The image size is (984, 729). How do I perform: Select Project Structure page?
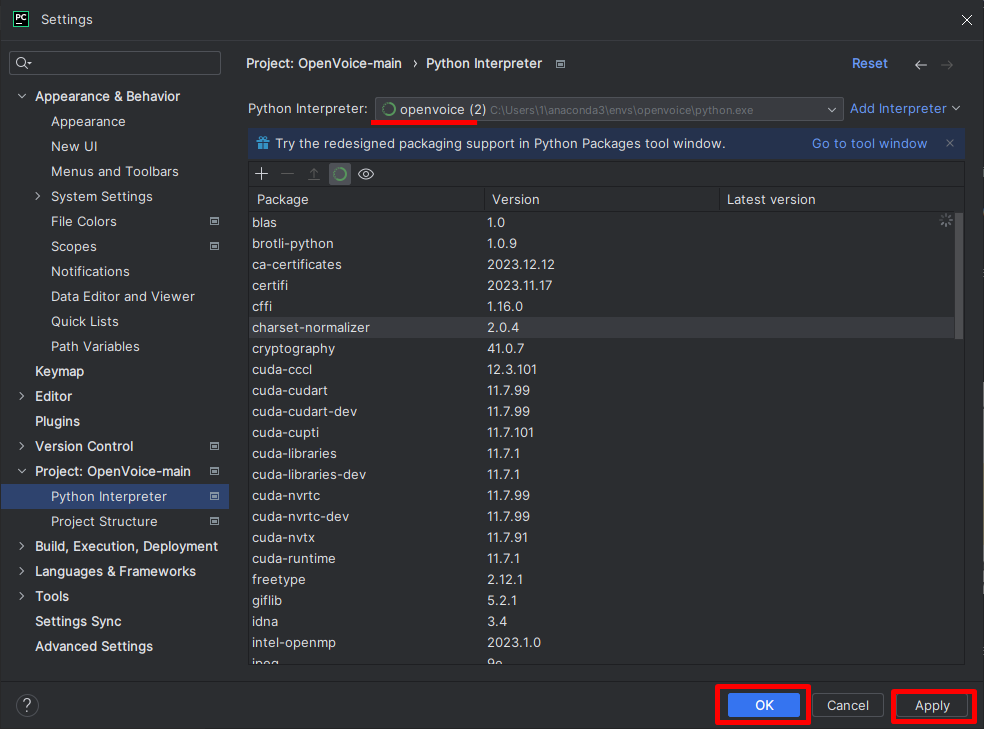point(104,521)
